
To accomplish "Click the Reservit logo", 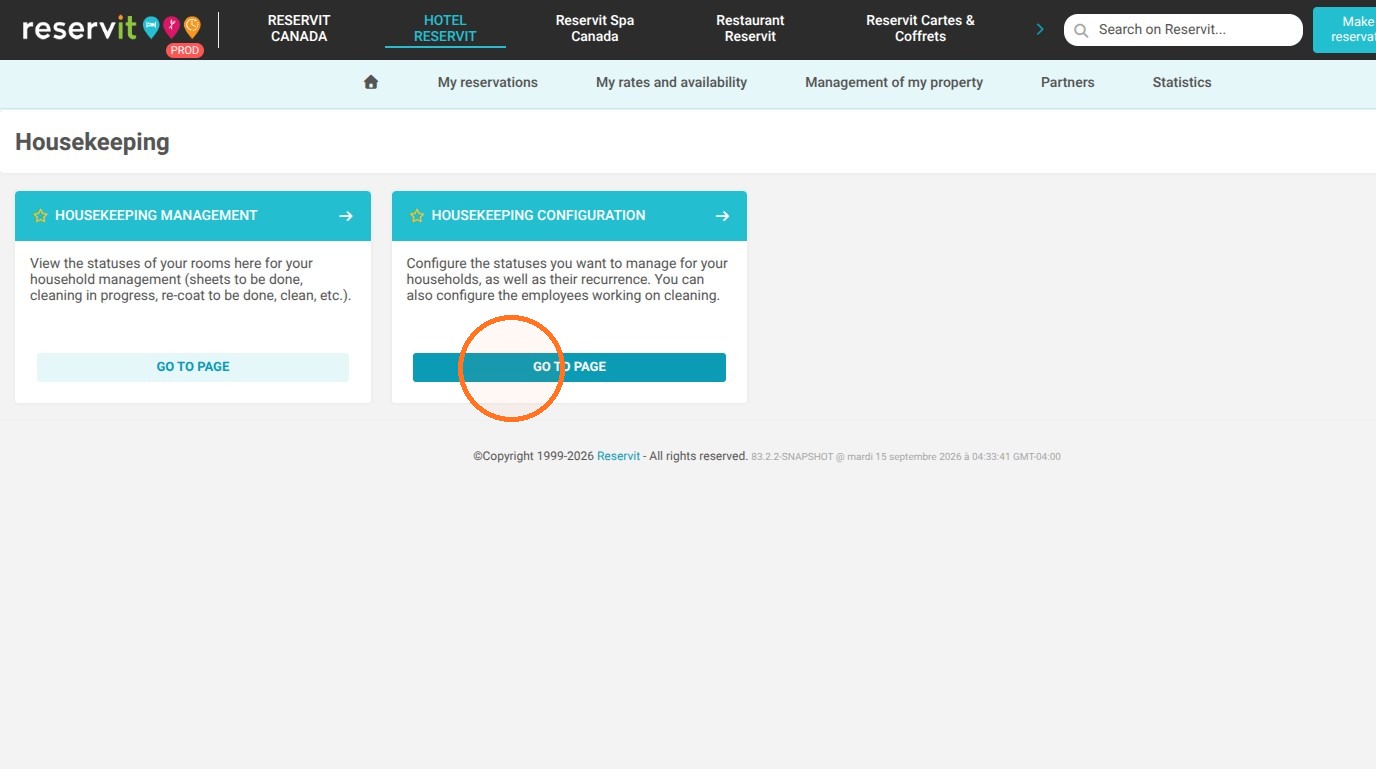I will tap(111, 28).
